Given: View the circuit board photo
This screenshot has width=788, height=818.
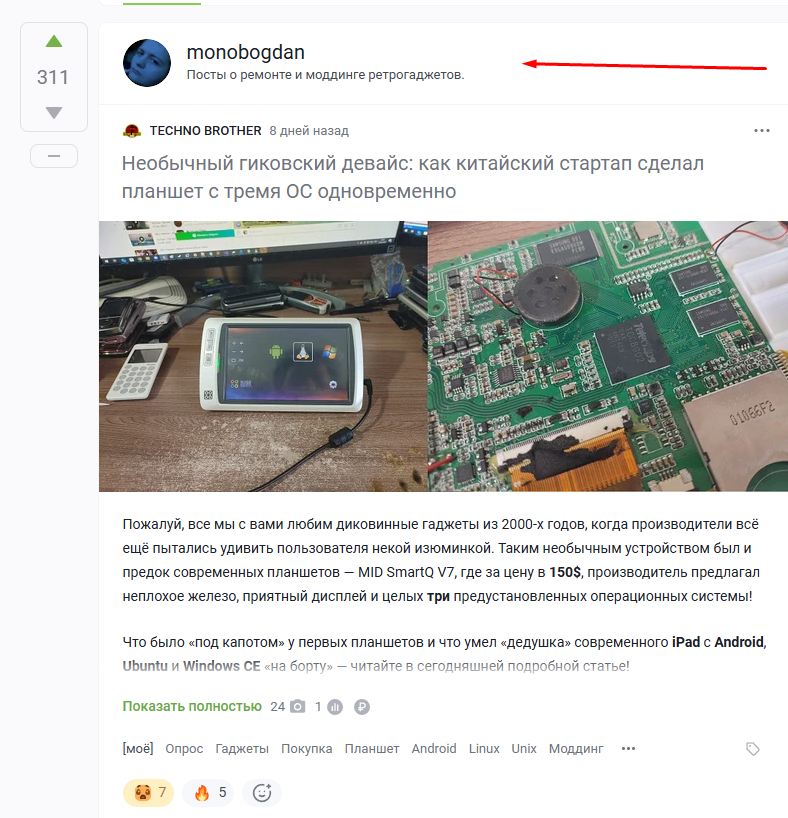Looking at the screenshot, I should click(608, 356).
